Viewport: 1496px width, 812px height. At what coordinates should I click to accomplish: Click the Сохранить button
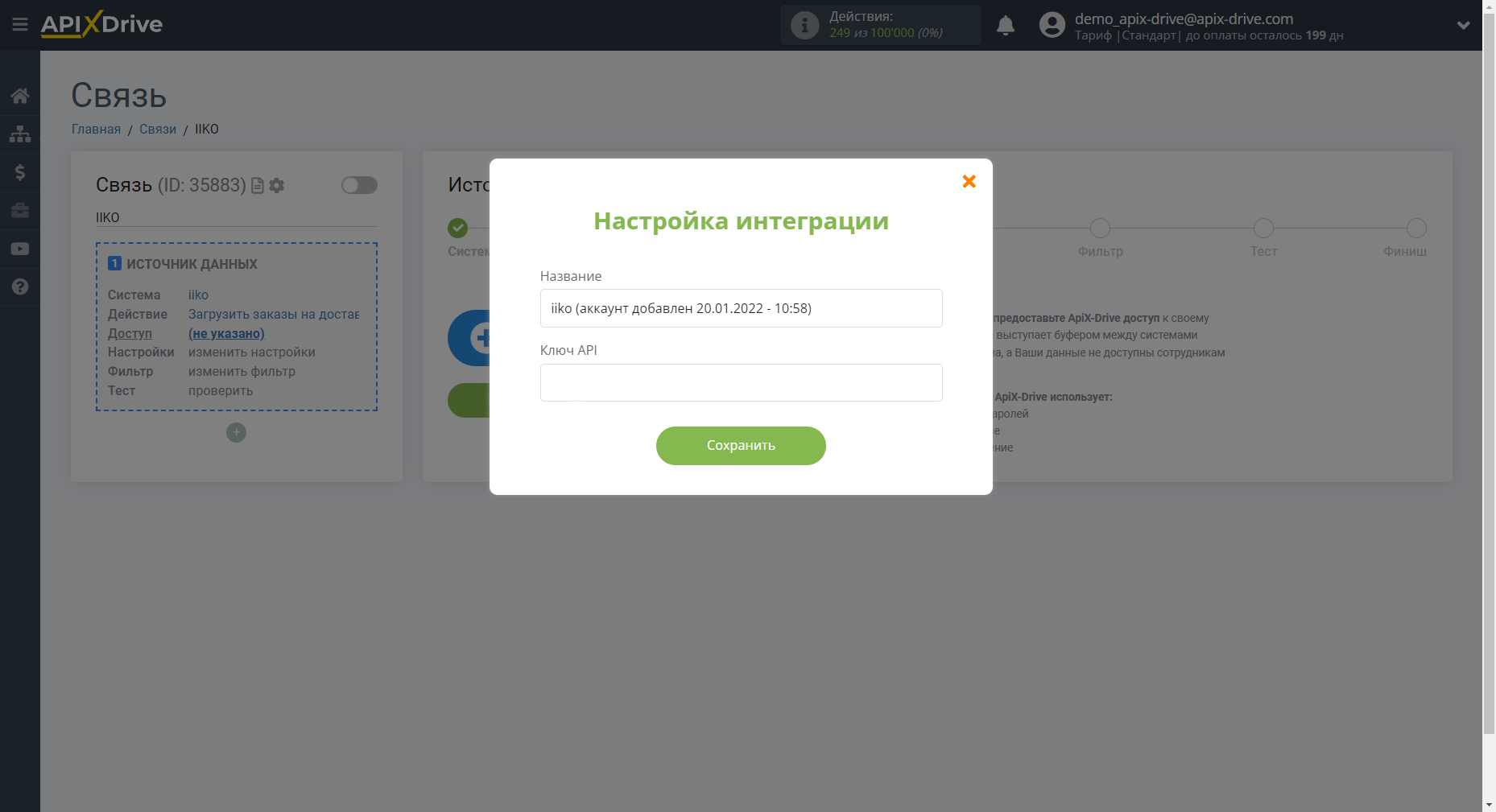741,446
